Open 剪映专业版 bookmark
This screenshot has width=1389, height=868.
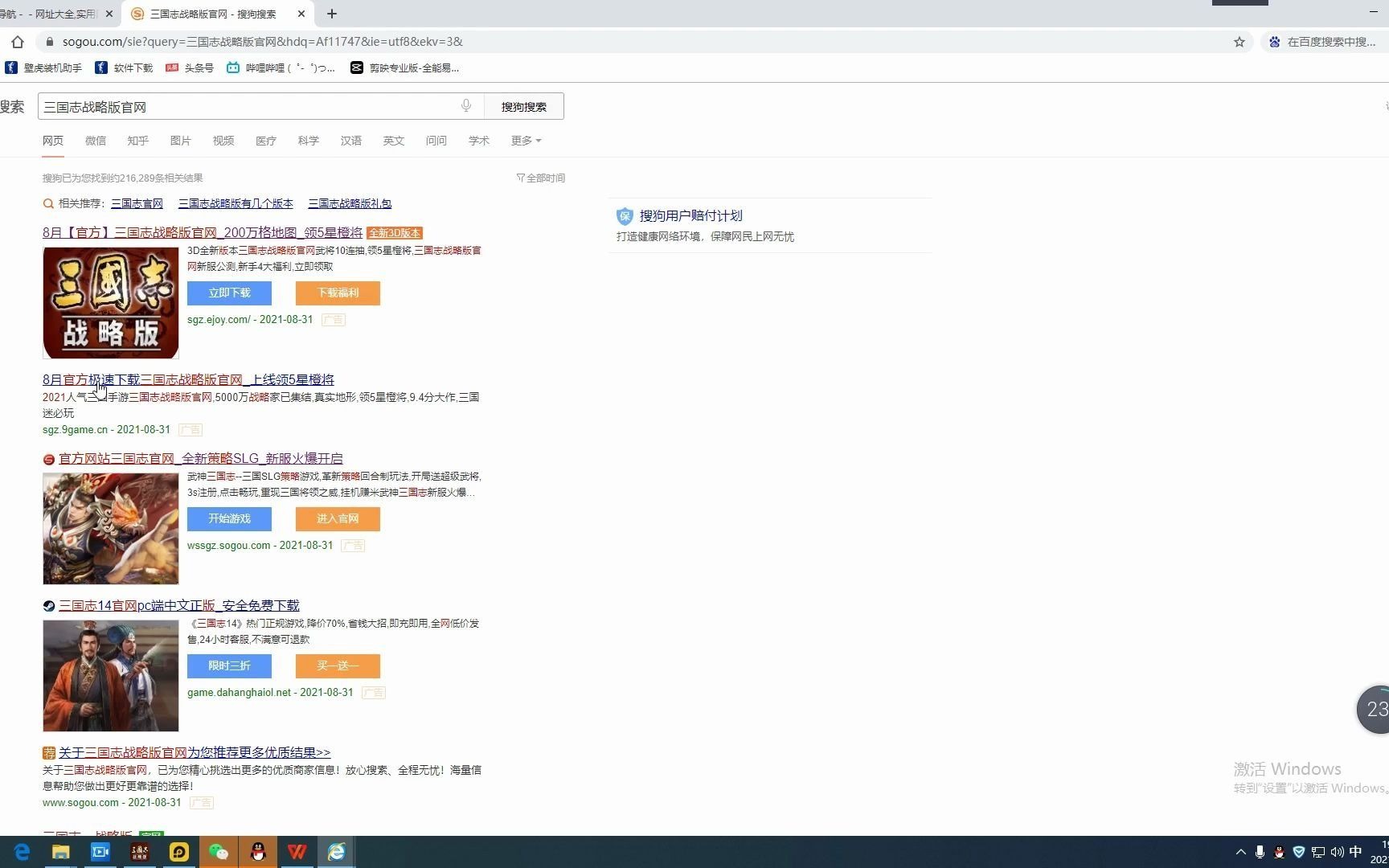click(x=404, y=68)
